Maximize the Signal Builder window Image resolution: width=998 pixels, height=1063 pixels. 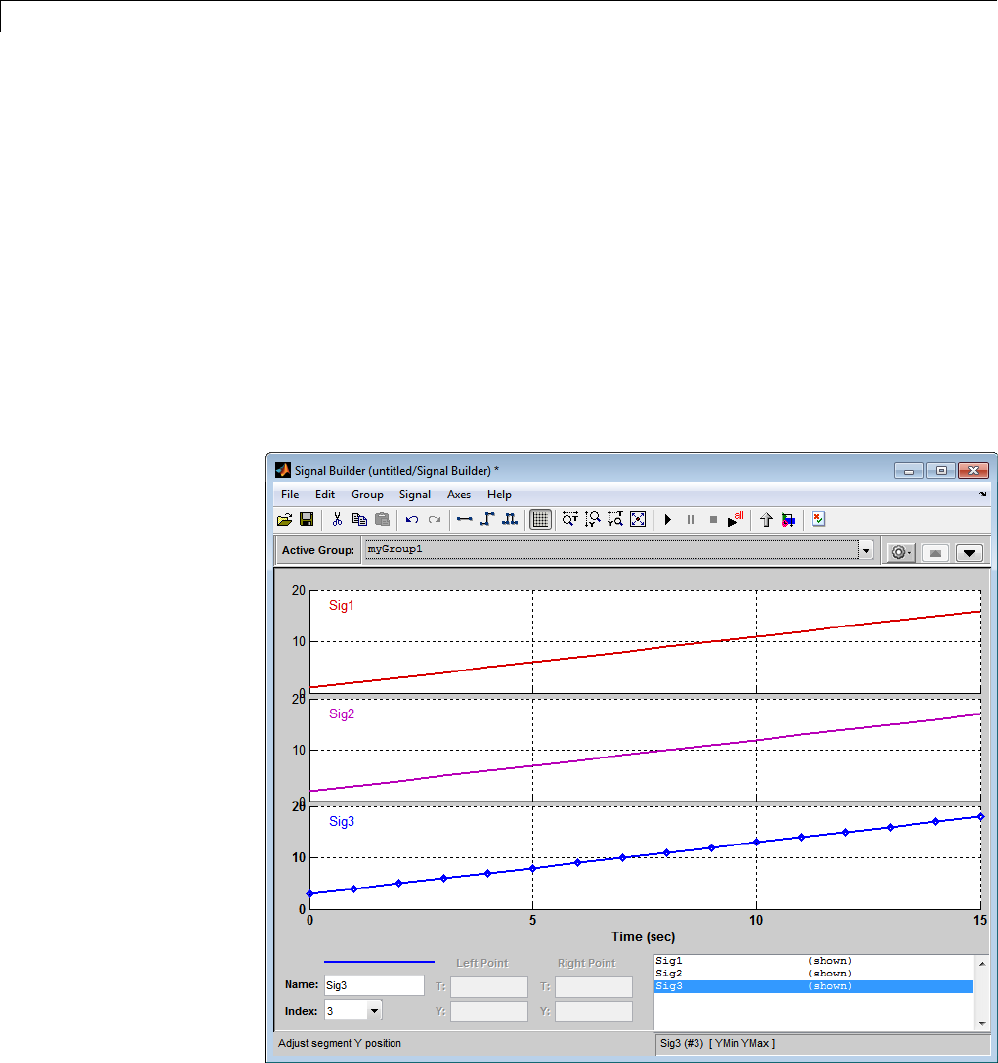point(941,470)
